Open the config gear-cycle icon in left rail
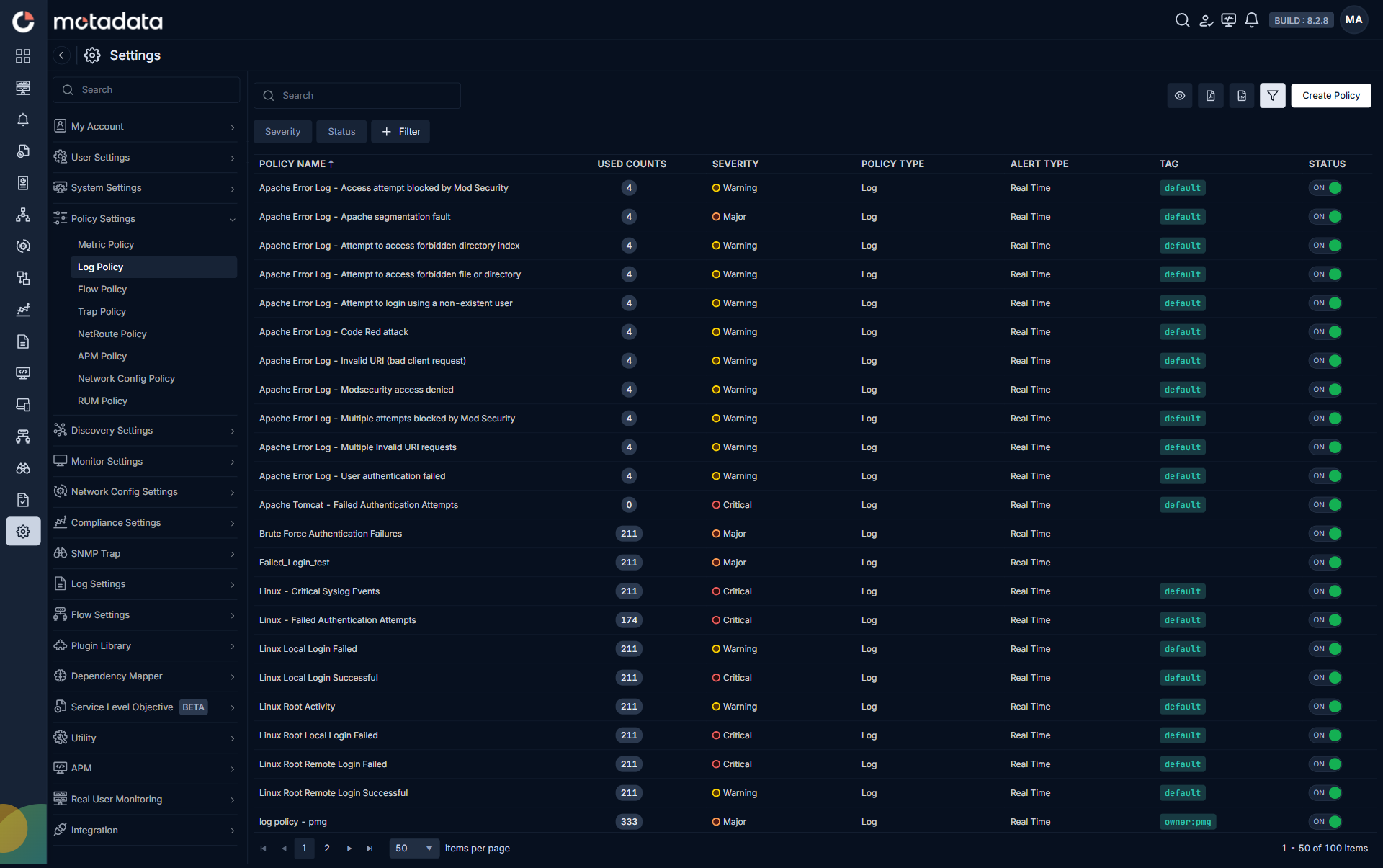The image size is (1383, 868). [23, 246]
